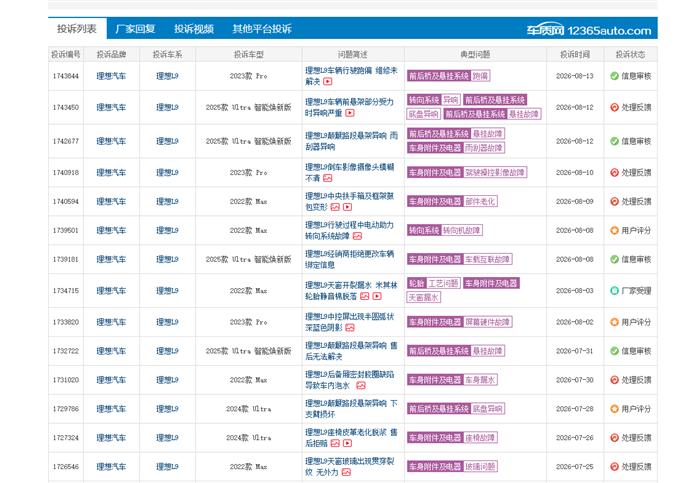The height and width of the screenshot is (483, 700).
Task: Open the image icon of complaint 1727324
Action: coord(335,443)
